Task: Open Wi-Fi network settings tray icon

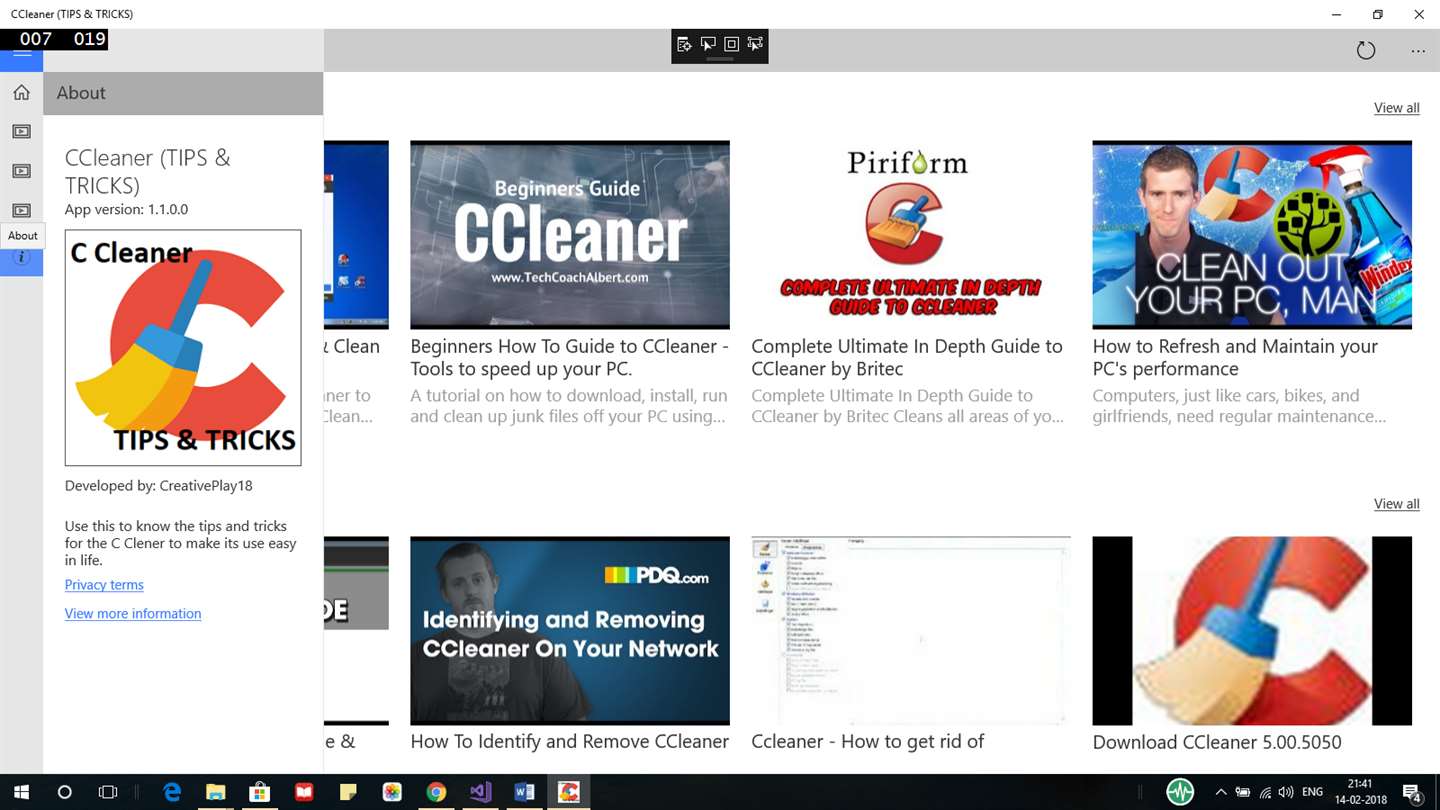Action: [x=1265, y=792]
